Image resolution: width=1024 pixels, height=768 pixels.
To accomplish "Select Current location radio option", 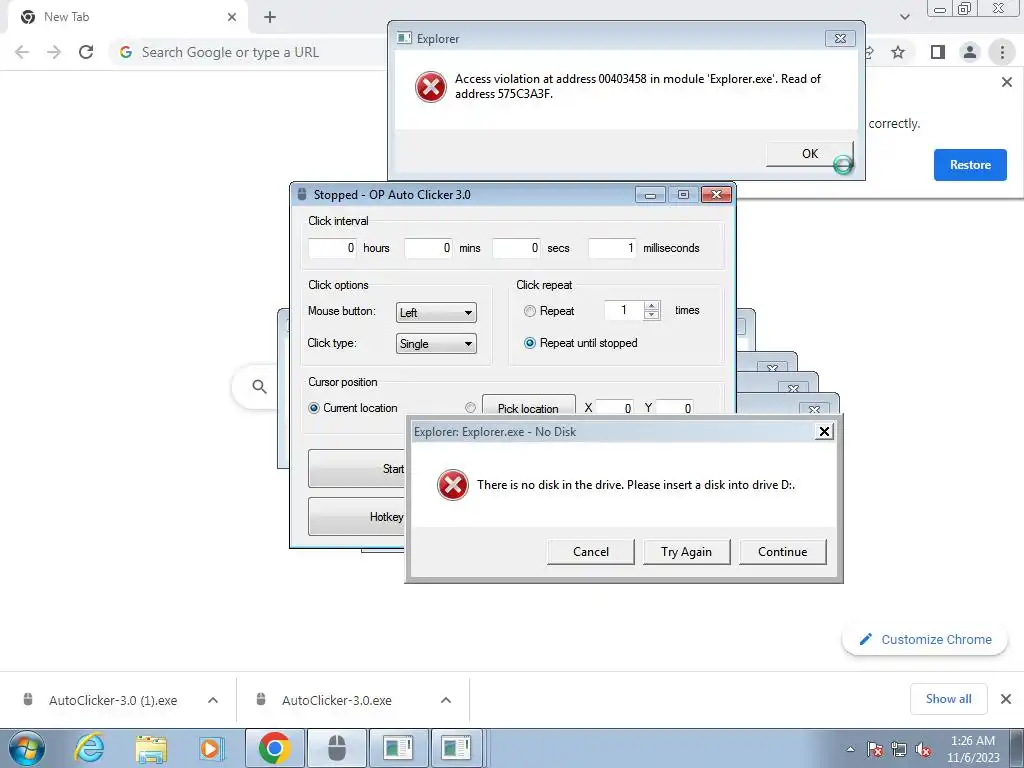I will point(314,408).
